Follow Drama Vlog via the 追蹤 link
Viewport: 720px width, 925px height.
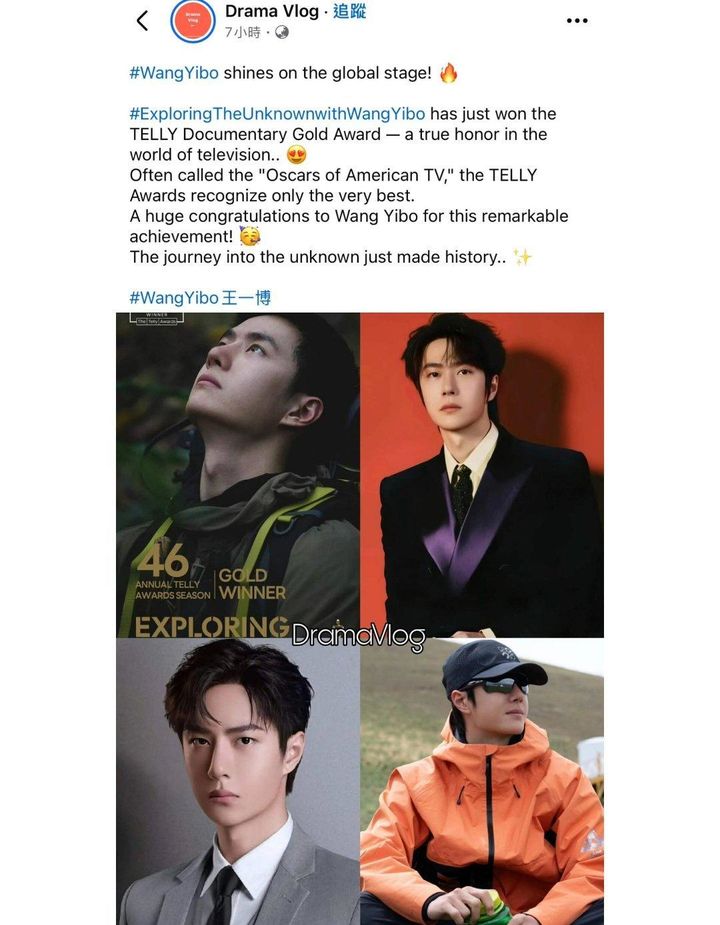pos(349,11)
